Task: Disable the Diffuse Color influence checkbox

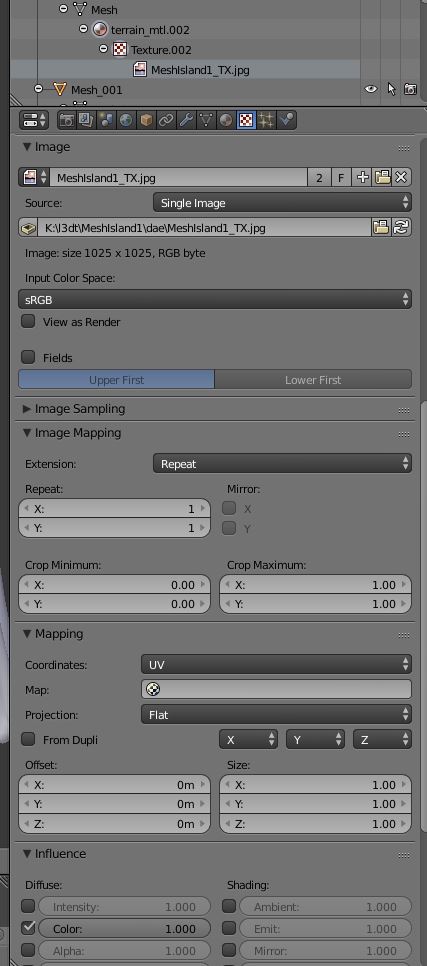Action: (x=28, y=928)
